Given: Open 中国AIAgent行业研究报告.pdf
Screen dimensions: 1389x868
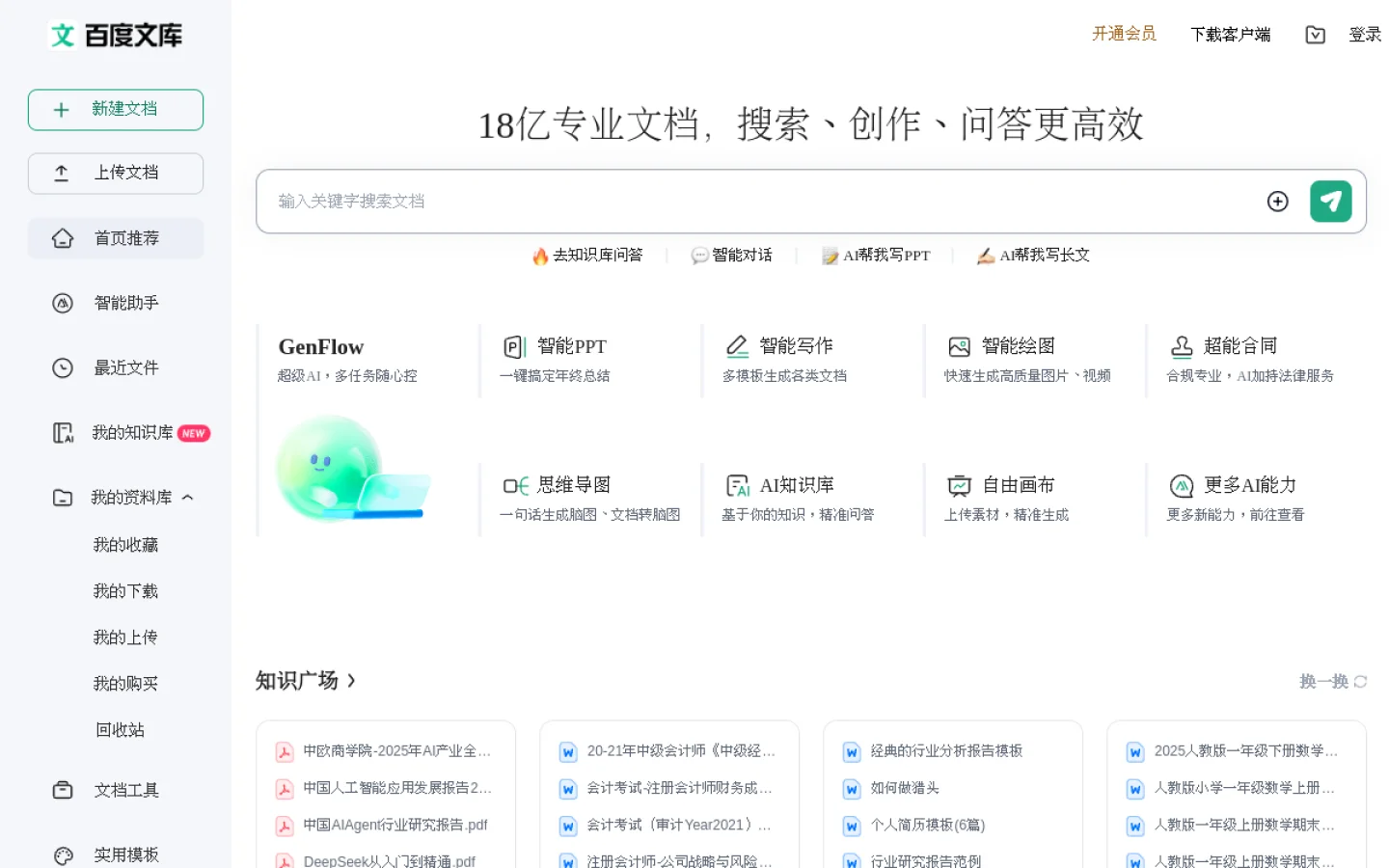Looking at the screenshot, I should [x=395, y=826].
